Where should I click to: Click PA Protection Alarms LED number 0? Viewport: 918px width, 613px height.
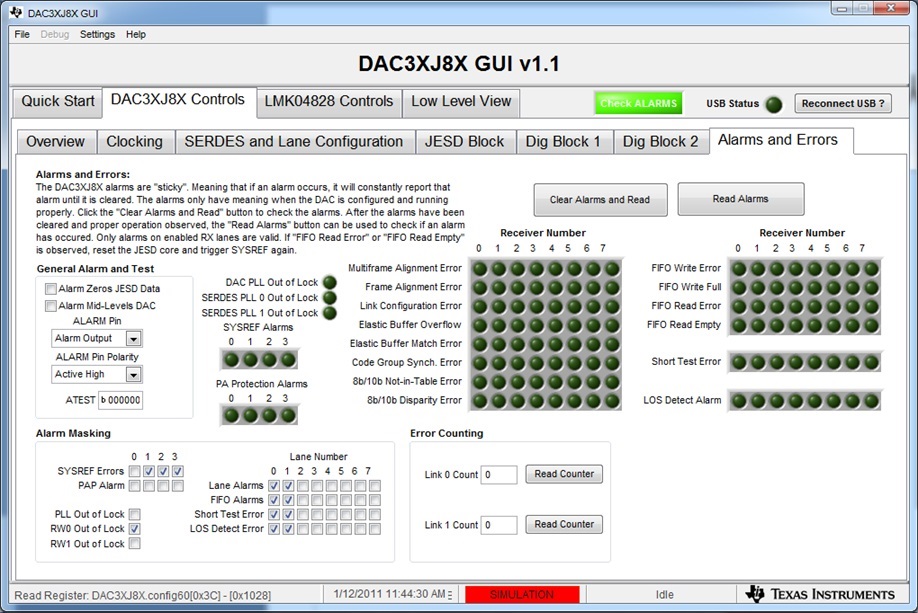tap(232, 415)
